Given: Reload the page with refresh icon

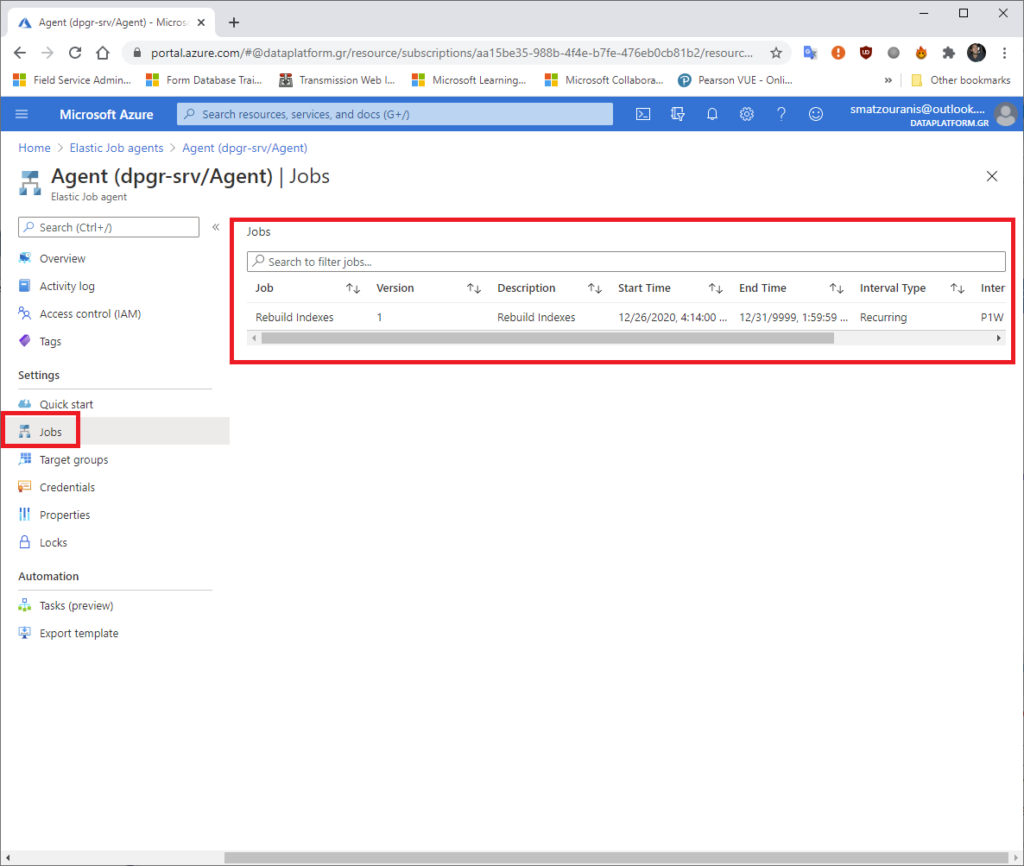Looking at the screenshot, I should coord(75,53).
